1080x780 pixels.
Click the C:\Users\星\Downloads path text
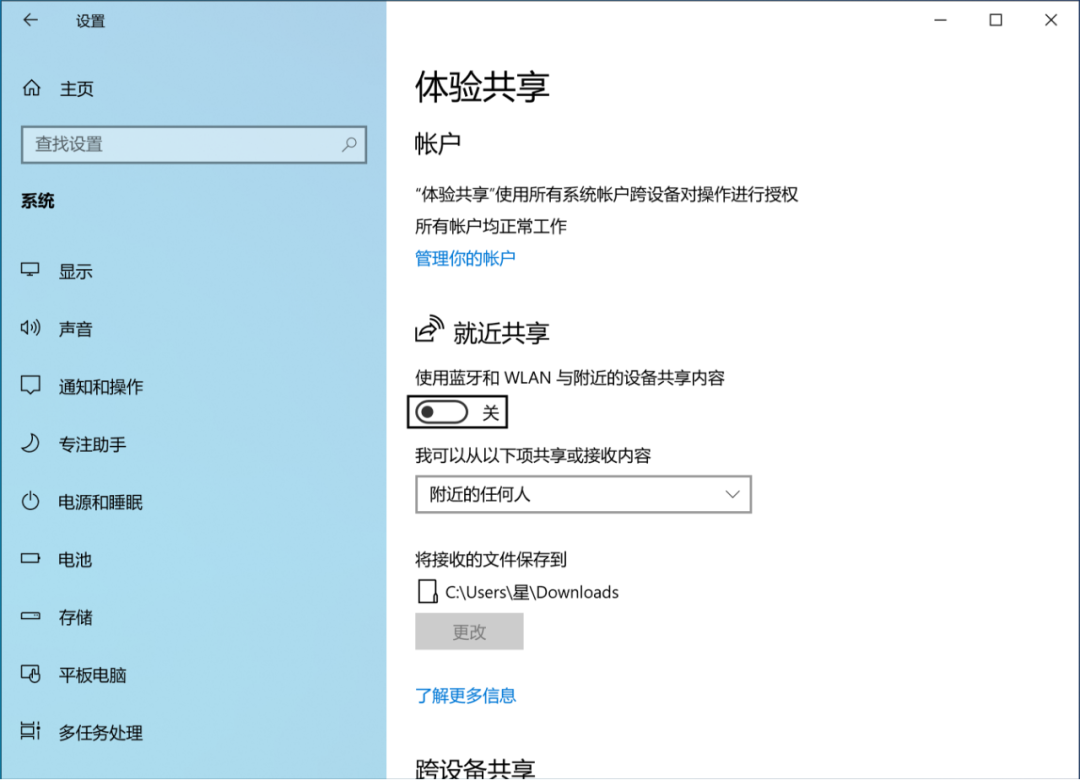[x=532, y=592]
